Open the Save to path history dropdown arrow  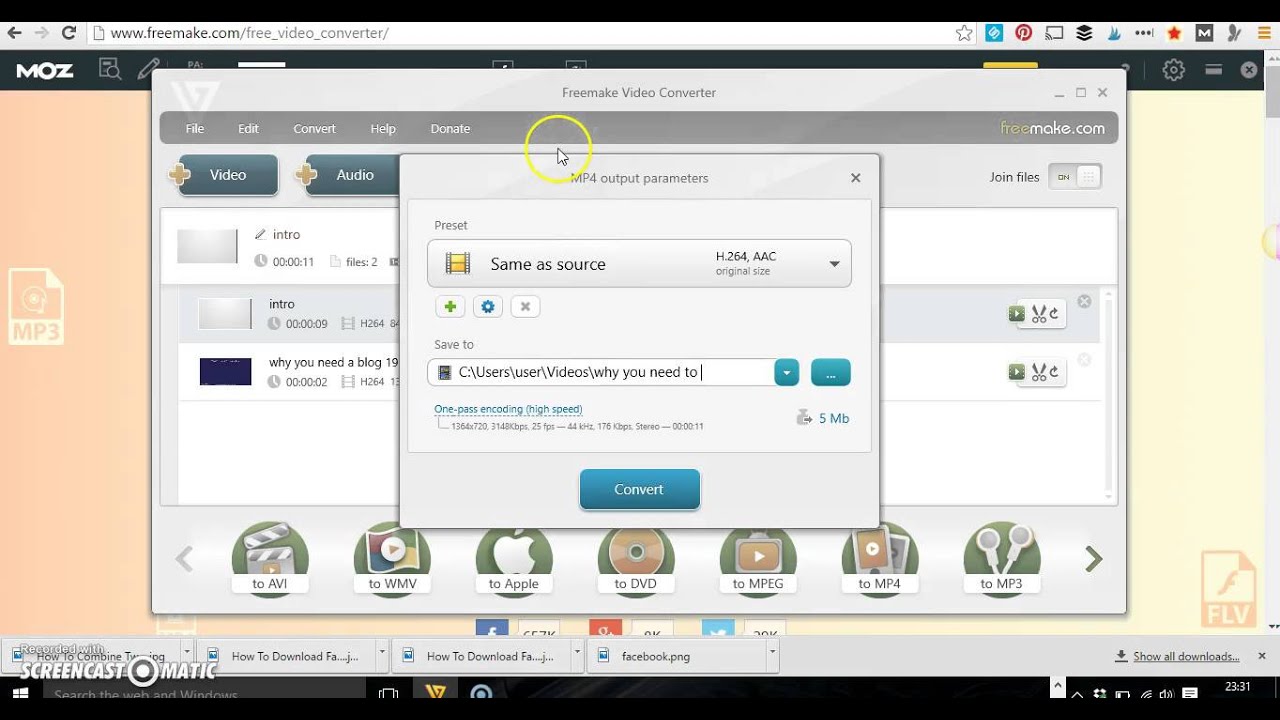pos(787,372)
